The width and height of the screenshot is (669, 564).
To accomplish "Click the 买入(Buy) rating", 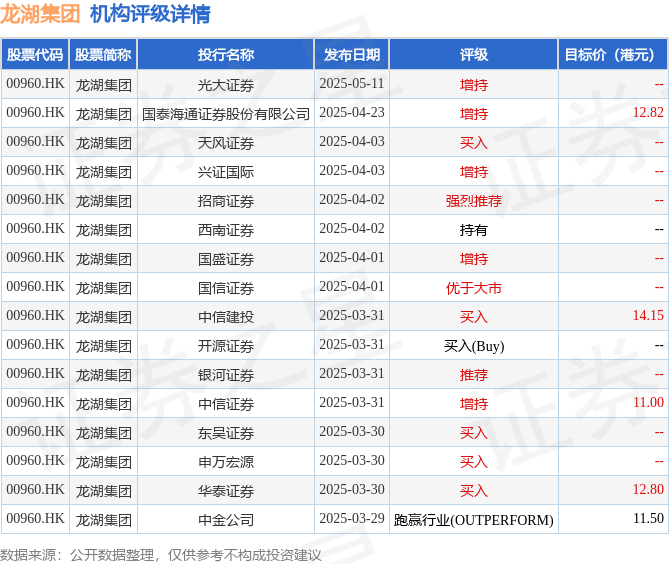I will (474, 346).
